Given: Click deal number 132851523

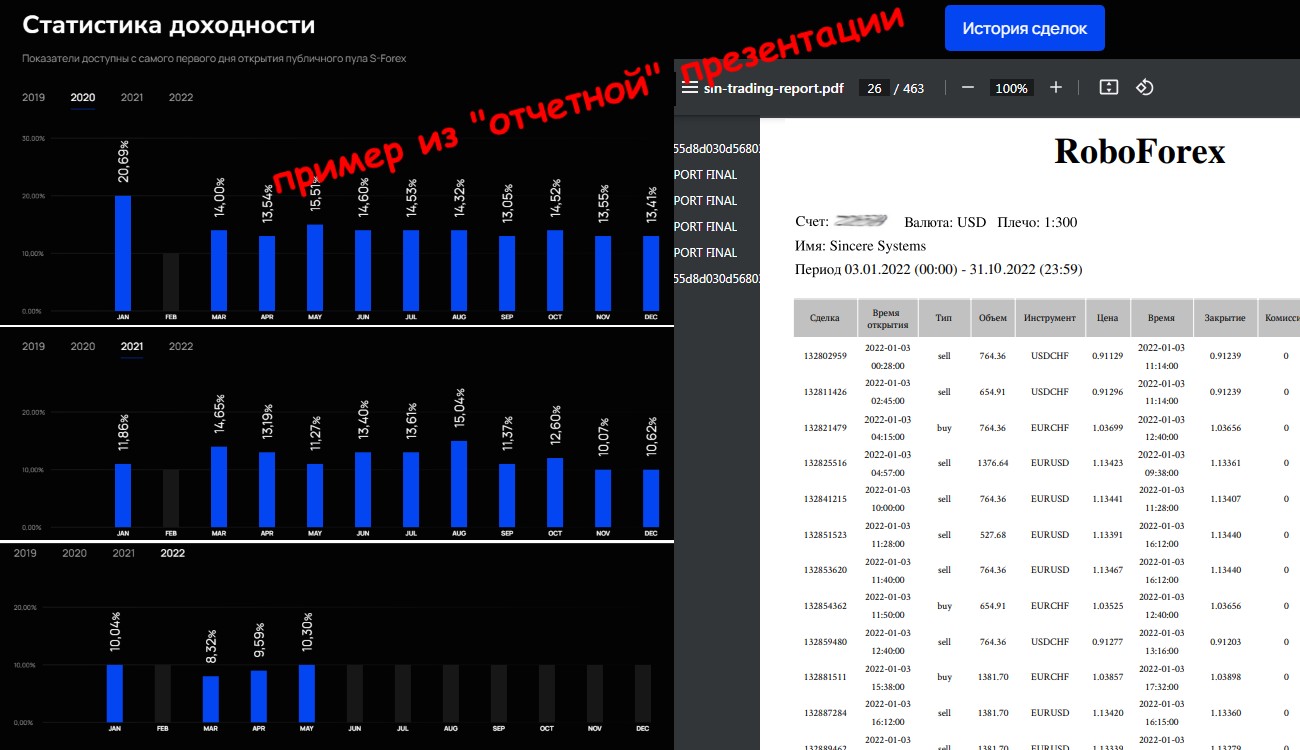Looking at the screenshot, I should [x=825, y=535].
